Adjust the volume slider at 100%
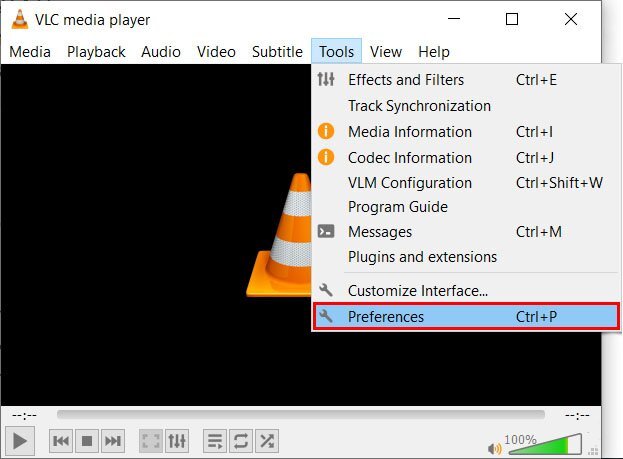The height and width of the screenshot is (459, 623). point(545,444)
